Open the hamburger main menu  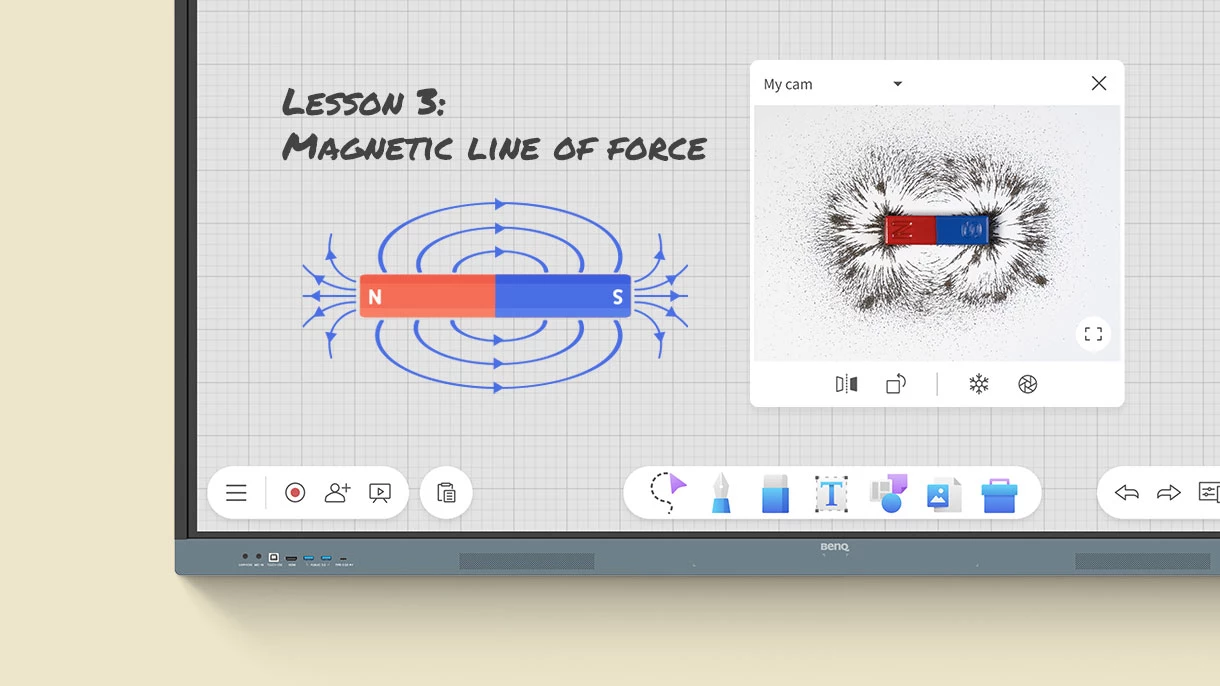pos(236,493)
